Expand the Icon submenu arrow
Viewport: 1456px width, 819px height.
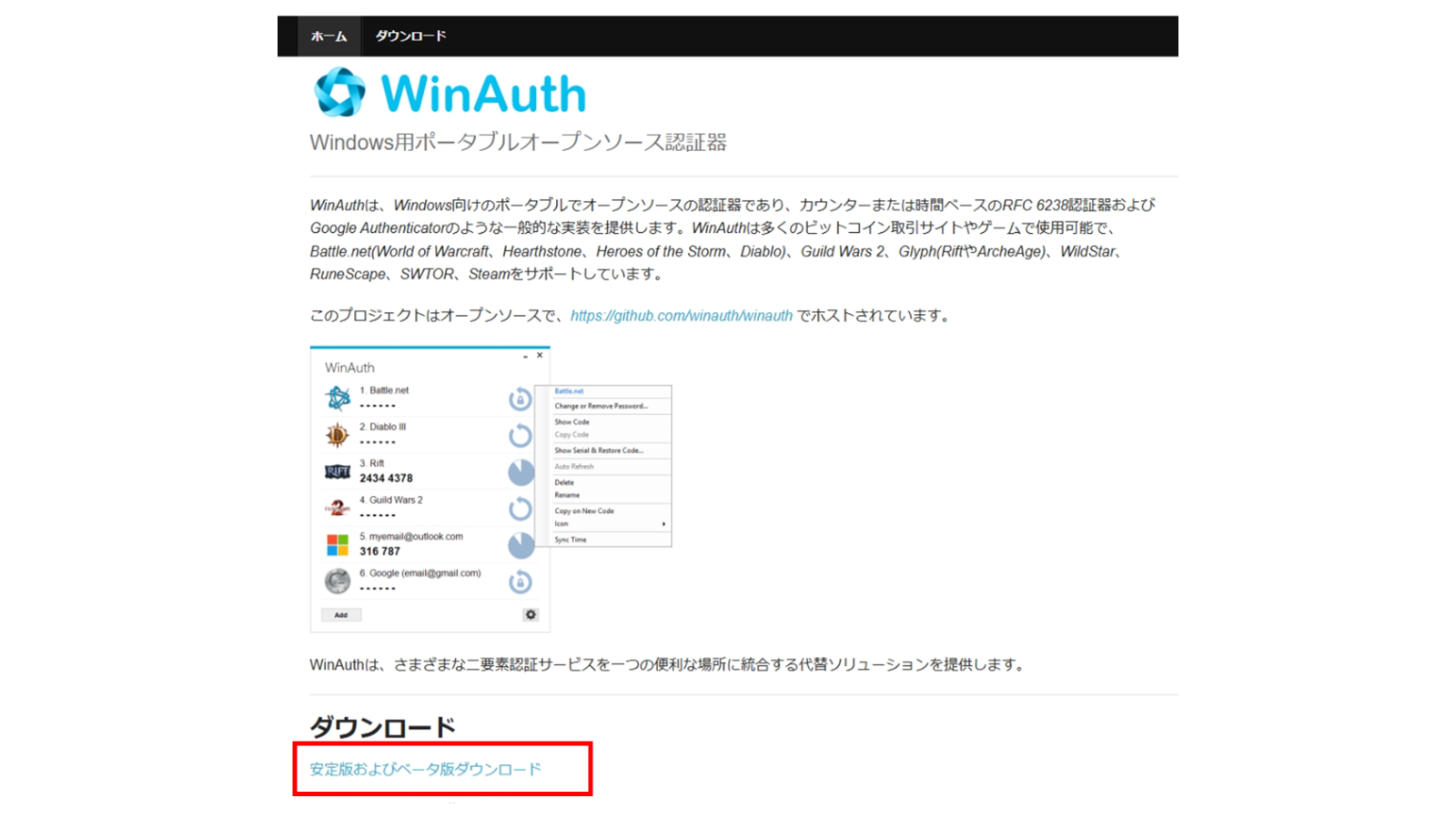[x=663, y=524]
